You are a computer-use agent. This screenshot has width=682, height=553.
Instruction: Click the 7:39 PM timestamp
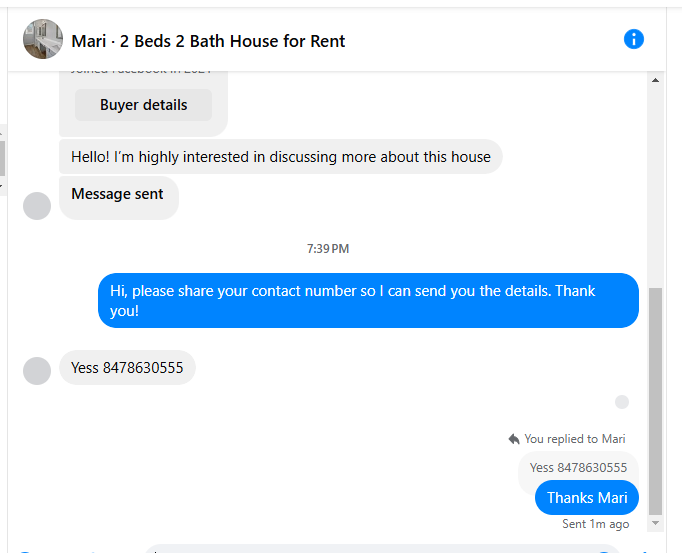coord(328,249)
